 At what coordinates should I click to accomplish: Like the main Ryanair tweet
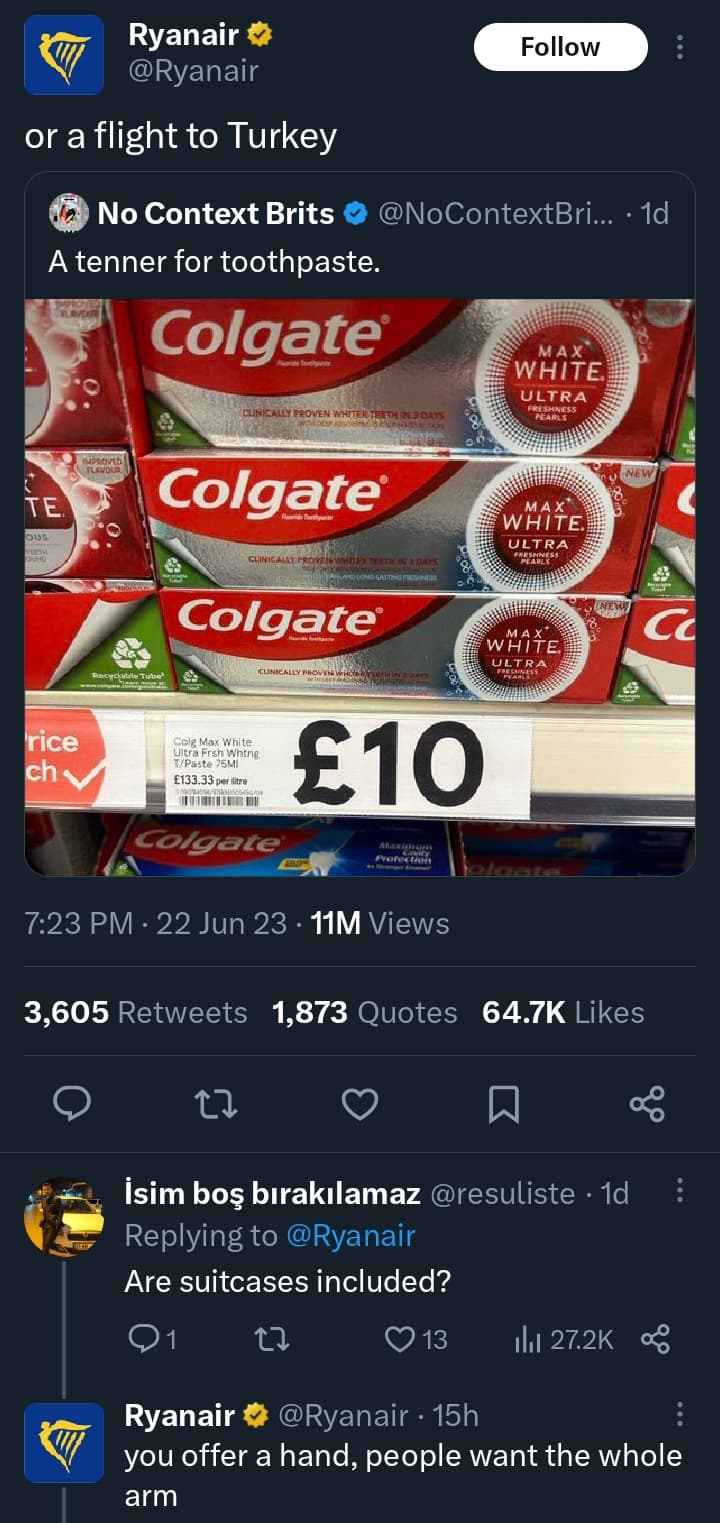pos(360,1104)
